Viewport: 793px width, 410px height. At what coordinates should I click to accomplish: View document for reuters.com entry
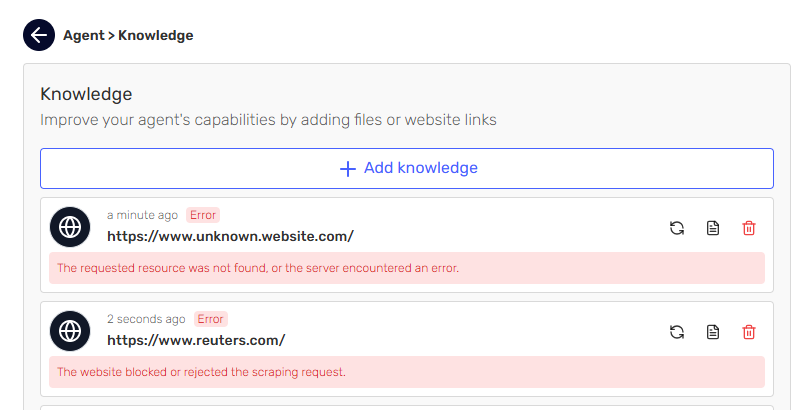click(713, 332)
